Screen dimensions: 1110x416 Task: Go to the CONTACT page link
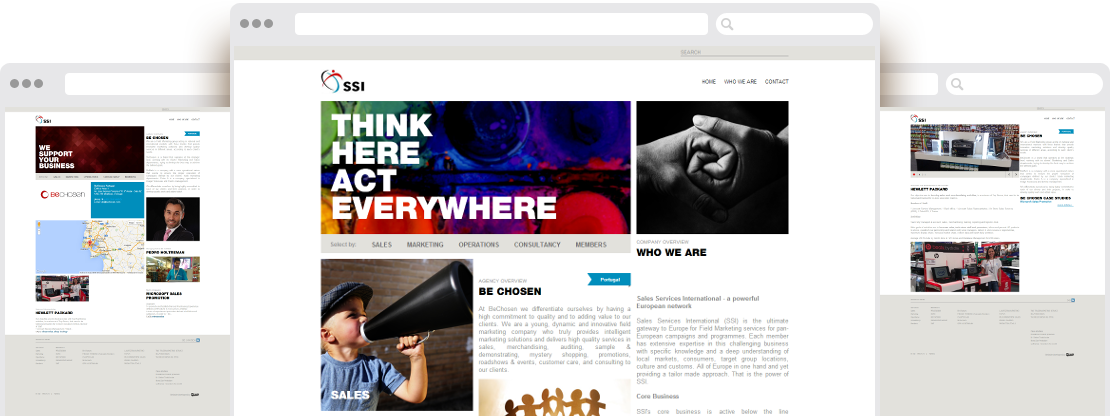(x=777, y=82)
